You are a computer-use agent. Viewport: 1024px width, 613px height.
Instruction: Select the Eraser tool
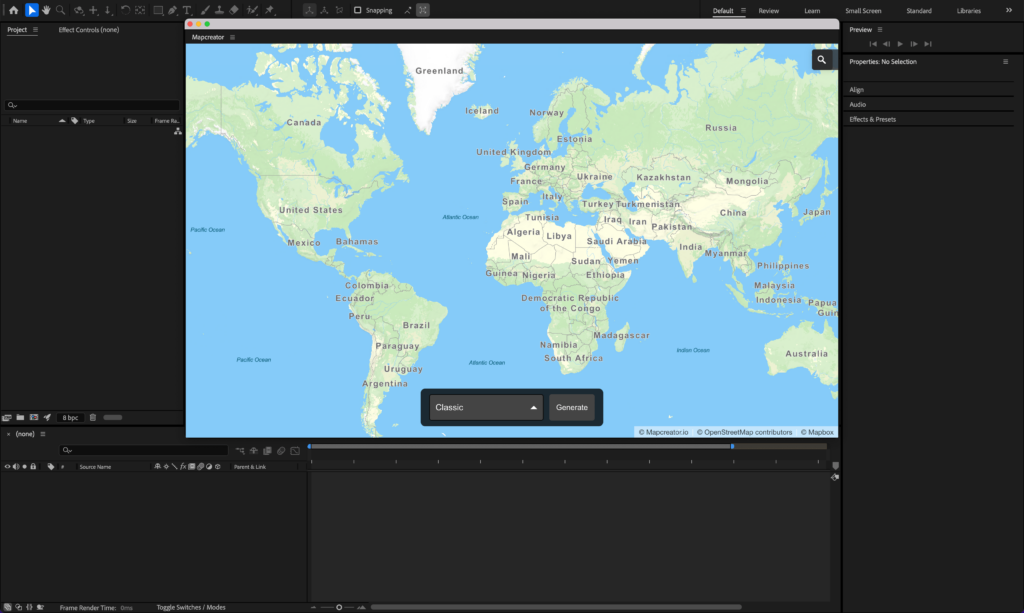[234, 10]
